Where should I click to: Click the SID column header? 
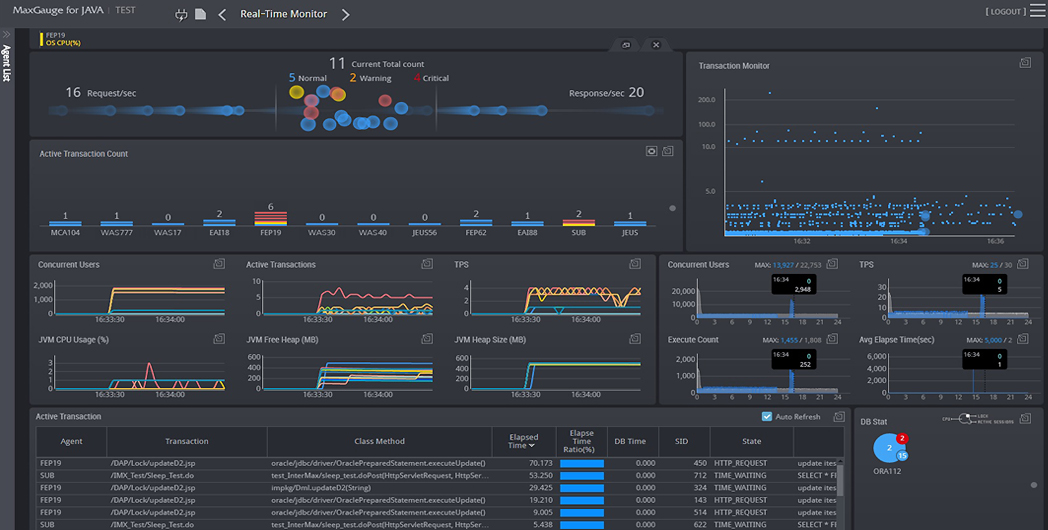[681, 441]
